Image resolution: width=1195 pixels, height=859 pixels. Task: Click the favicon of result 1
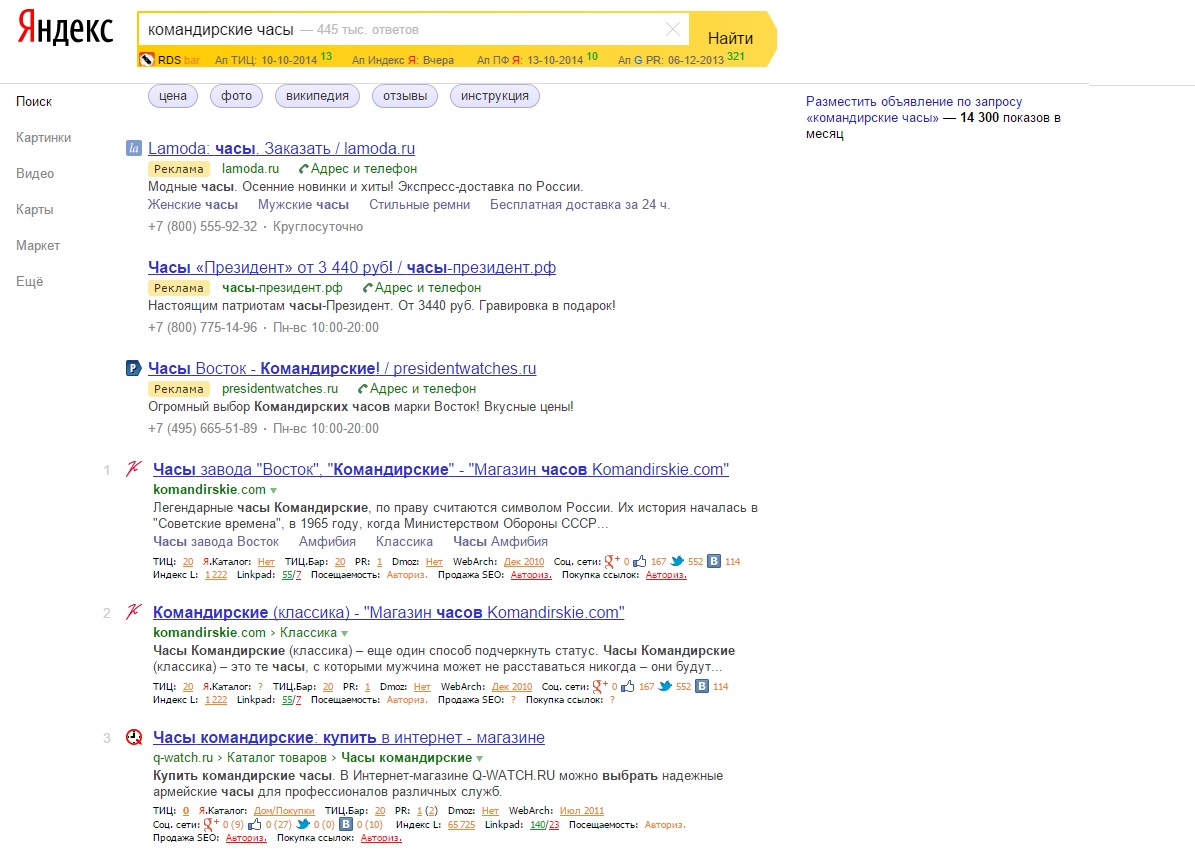click(x=134, y=469)
